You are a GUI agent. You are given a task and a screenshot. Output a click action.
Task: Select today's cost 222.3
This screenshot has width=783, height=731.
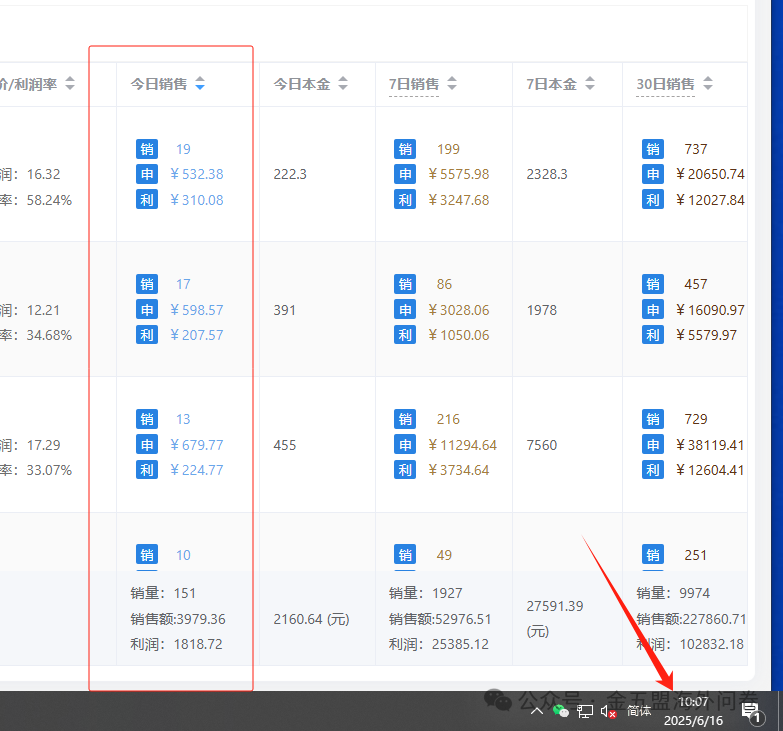click(290, 174)
